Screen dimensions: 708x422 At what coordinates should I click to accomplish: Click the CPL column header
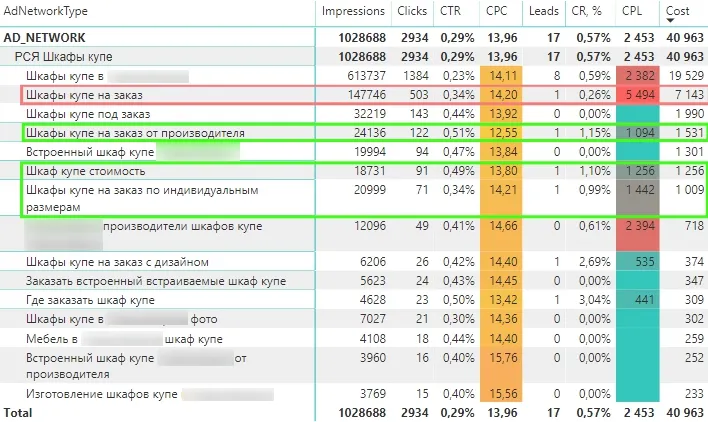click(x=632, y=11)
